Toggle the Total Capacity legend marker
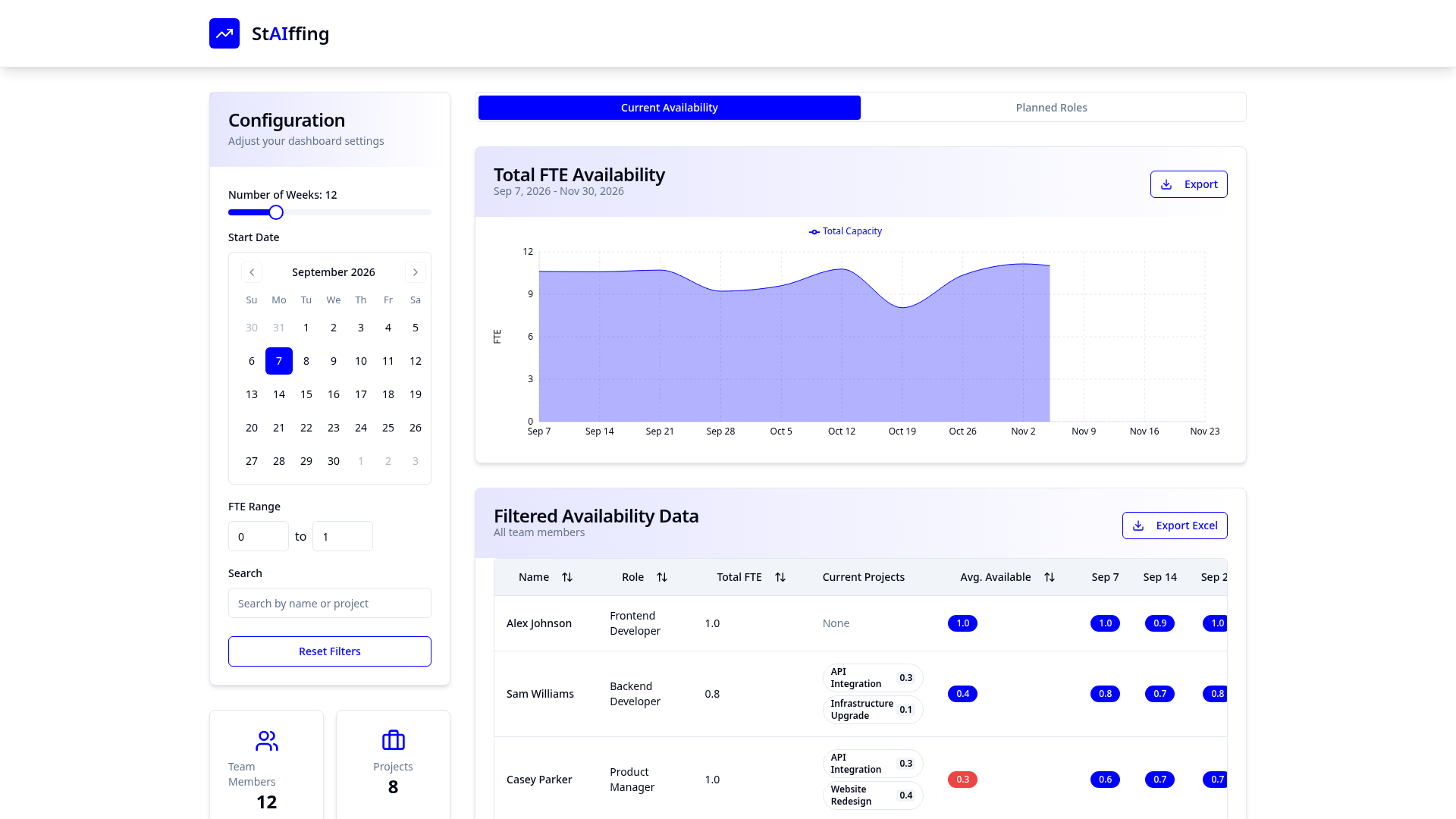This screenshot has width=1456, height=819. [814, 231]
